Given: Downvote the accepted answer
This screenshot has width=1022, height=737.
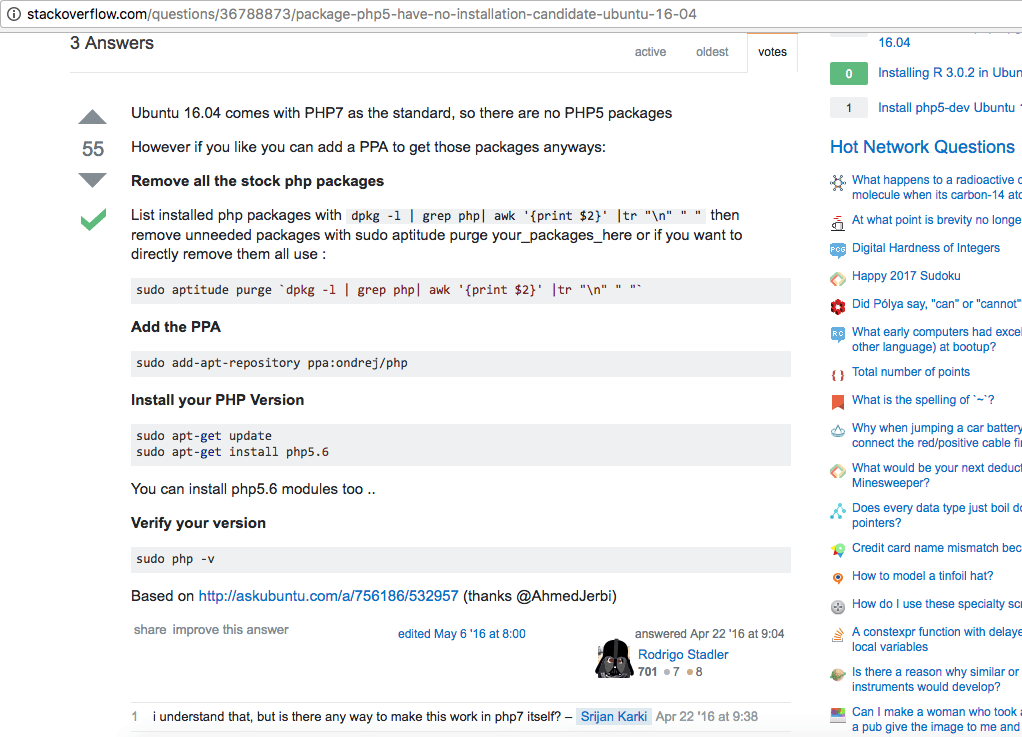Looking at the screenshot, I should tap(92, 181).
